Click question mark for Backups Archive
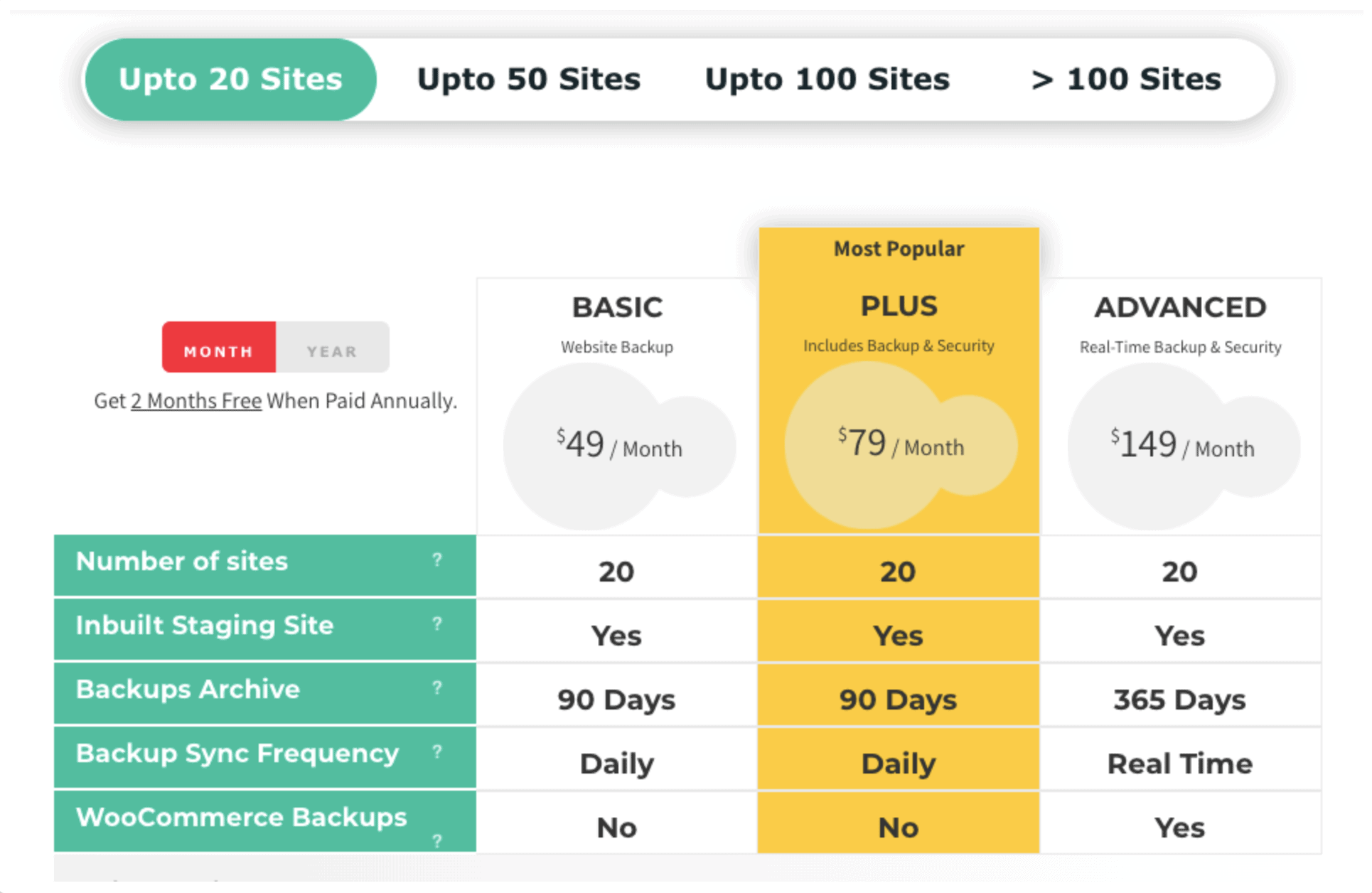Screen dimensions: 1372x893 point(437,688)
